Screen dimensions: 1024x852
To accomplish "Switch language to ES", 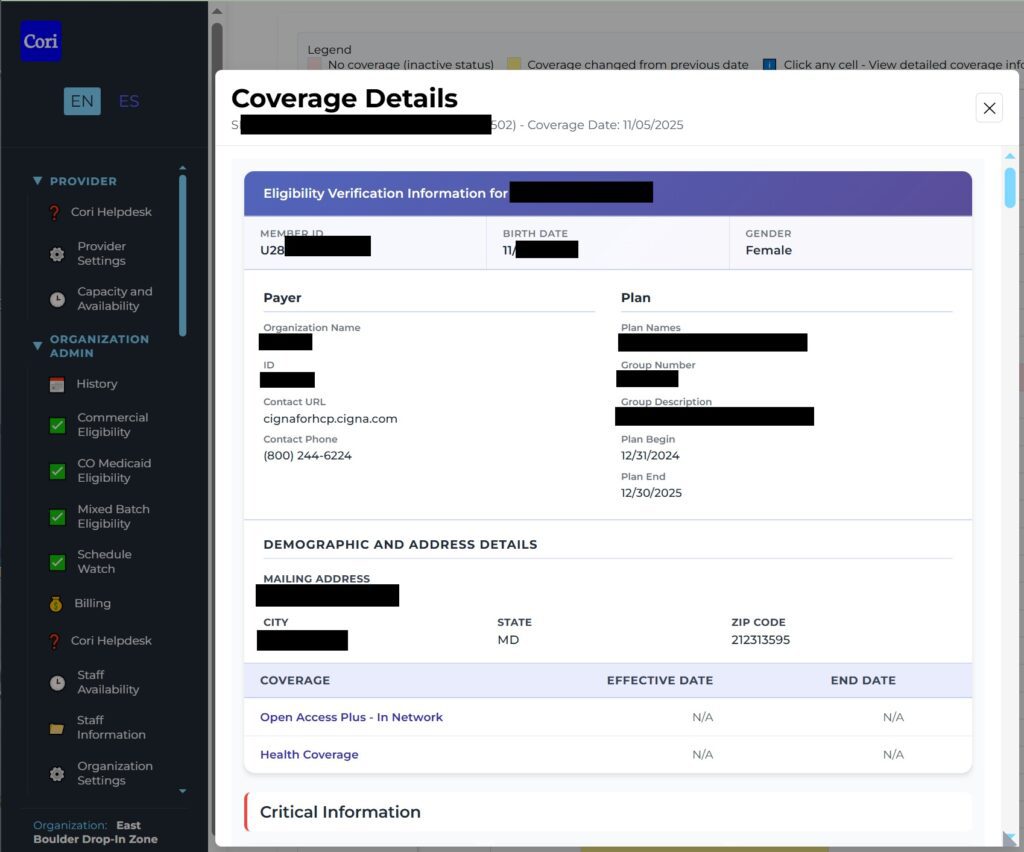I will [x=129, y=101].
